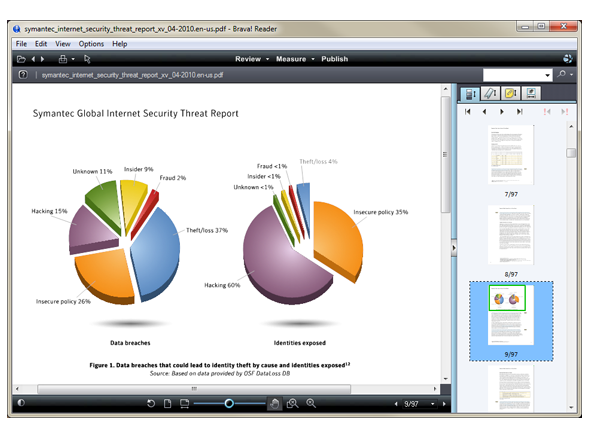Select the pointer selection tool
The height and width of the screenshot is (423, 591).
(x=87, y=59)
